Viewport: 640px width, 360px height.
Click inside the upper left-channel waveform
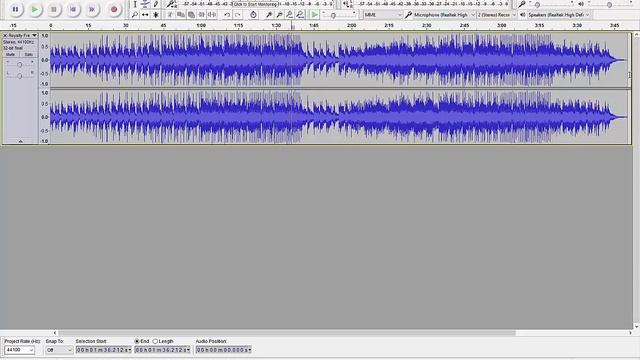[x=339, y=60]
